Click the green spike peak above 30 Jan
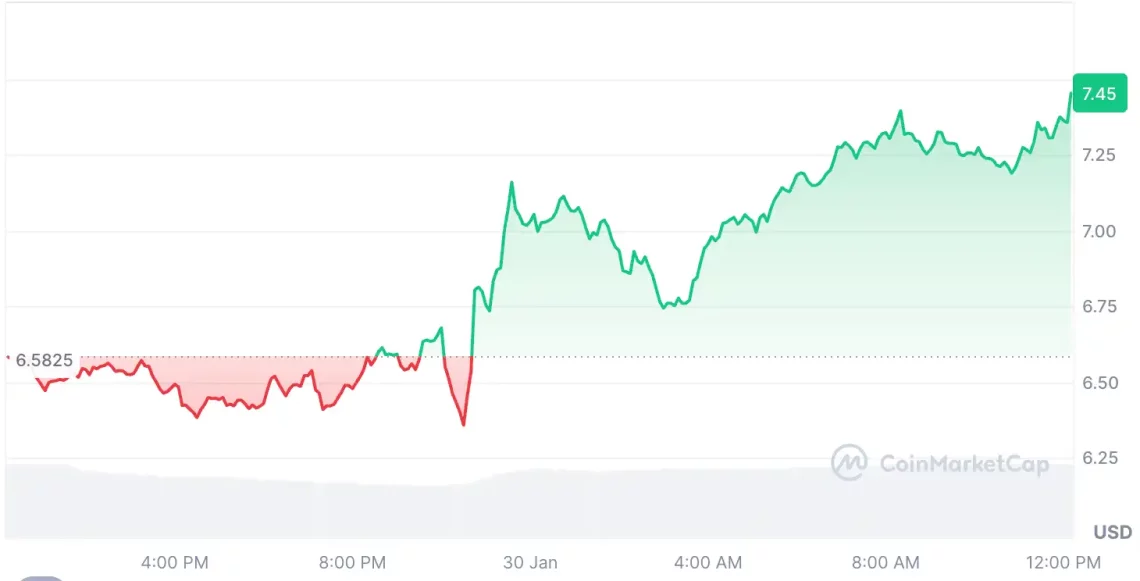This screenshot has height=581, width=1140. tap(511, 183)
